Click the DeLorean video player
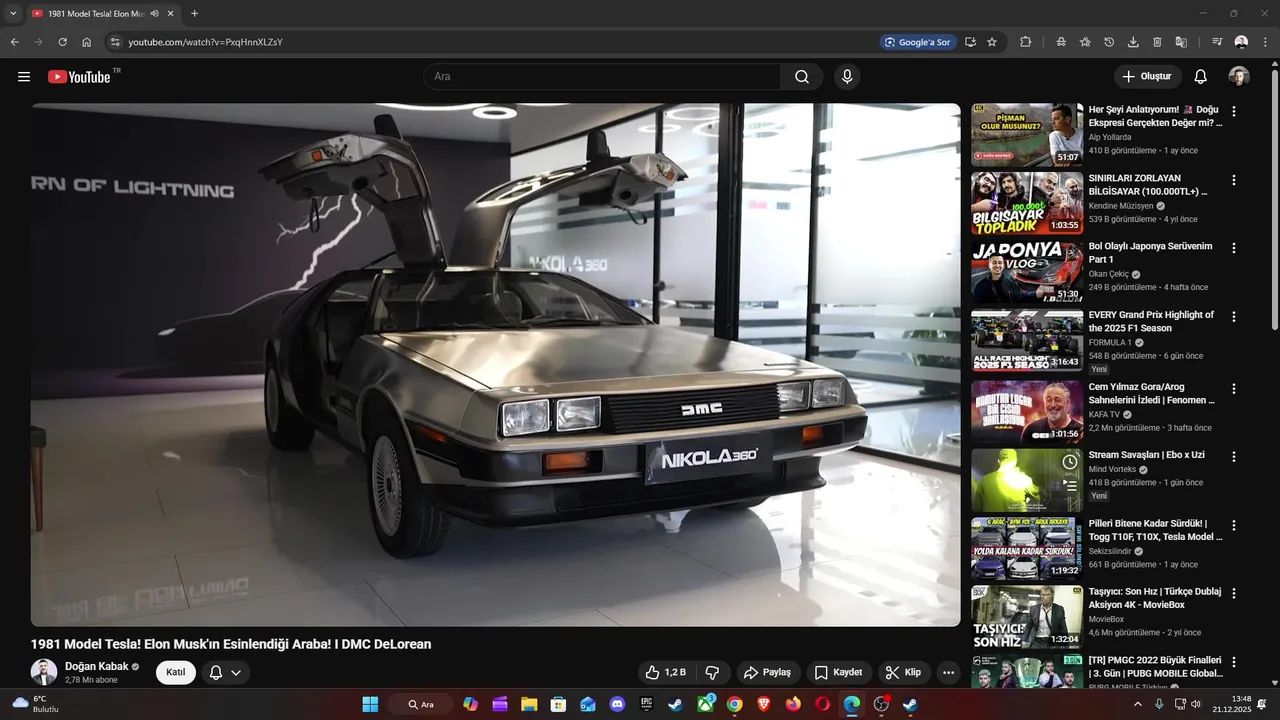Image resolution: width=1280 pixels, height=720 pixels. (495, 365)
